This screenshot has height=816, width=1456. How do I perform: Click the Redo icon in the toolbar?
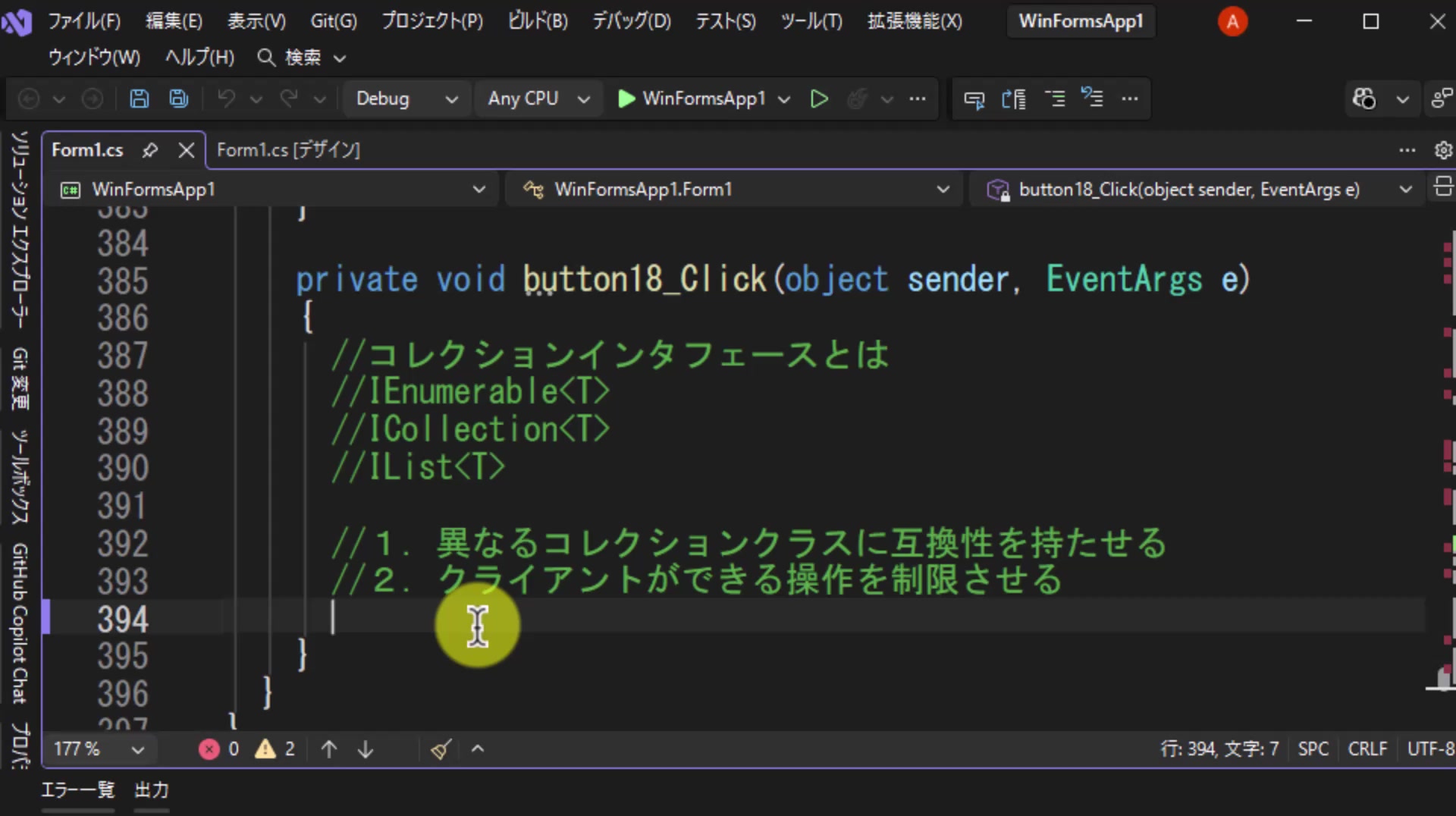click(x=289, y=99)
